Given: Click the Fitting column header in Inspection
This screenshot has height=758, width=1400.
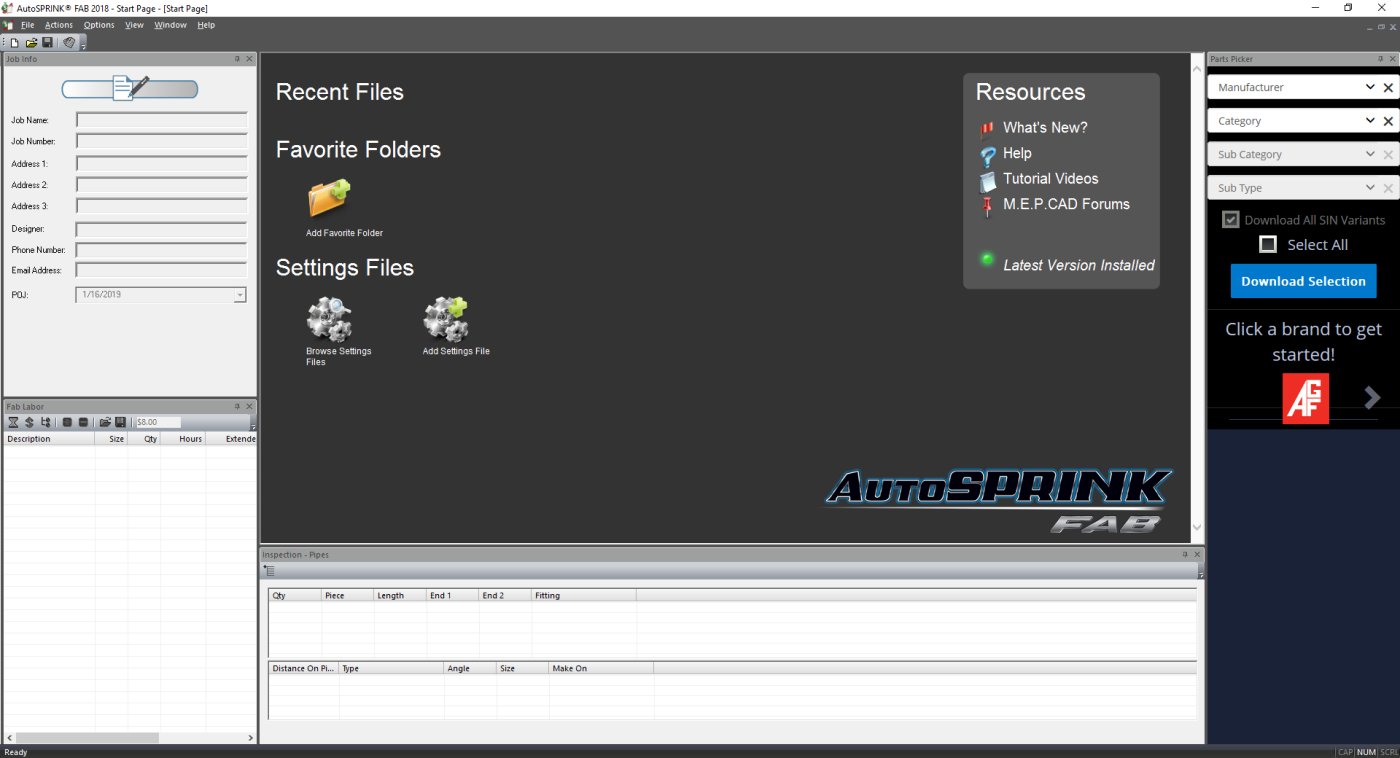Looking at the screenshot, I should tap(584, 595).
